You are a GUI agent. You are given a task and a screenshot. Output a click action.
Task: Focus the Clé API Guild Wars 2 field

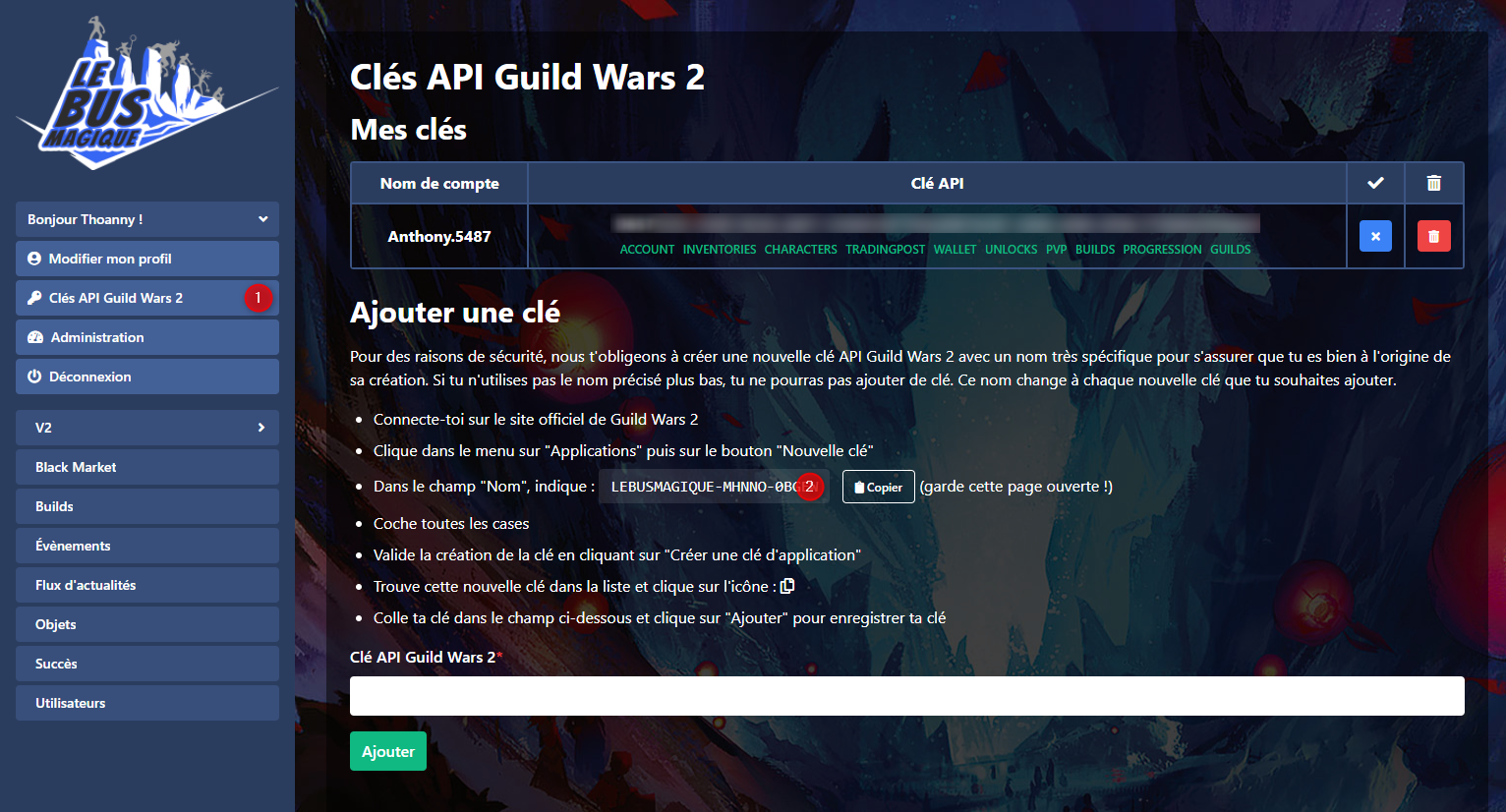907,696
